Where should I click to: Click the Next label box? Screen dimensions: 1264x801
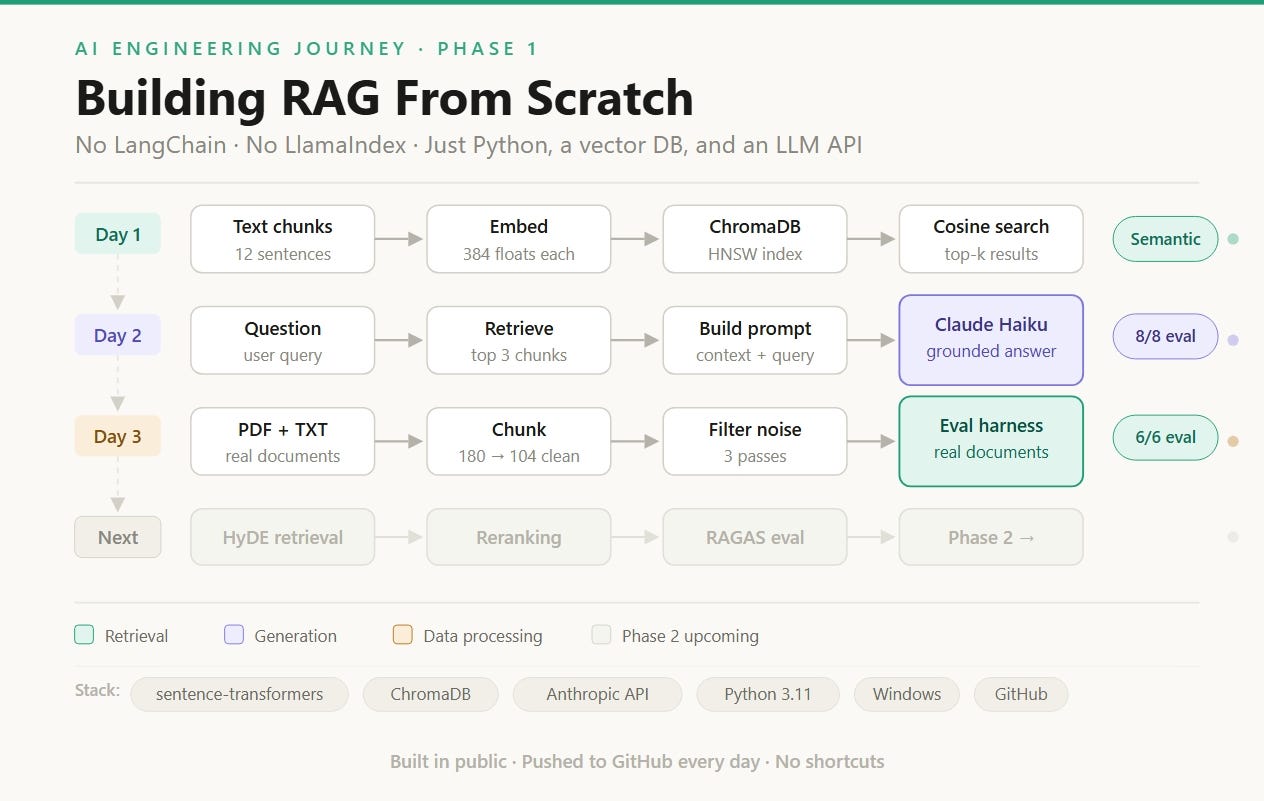[118, 537]
